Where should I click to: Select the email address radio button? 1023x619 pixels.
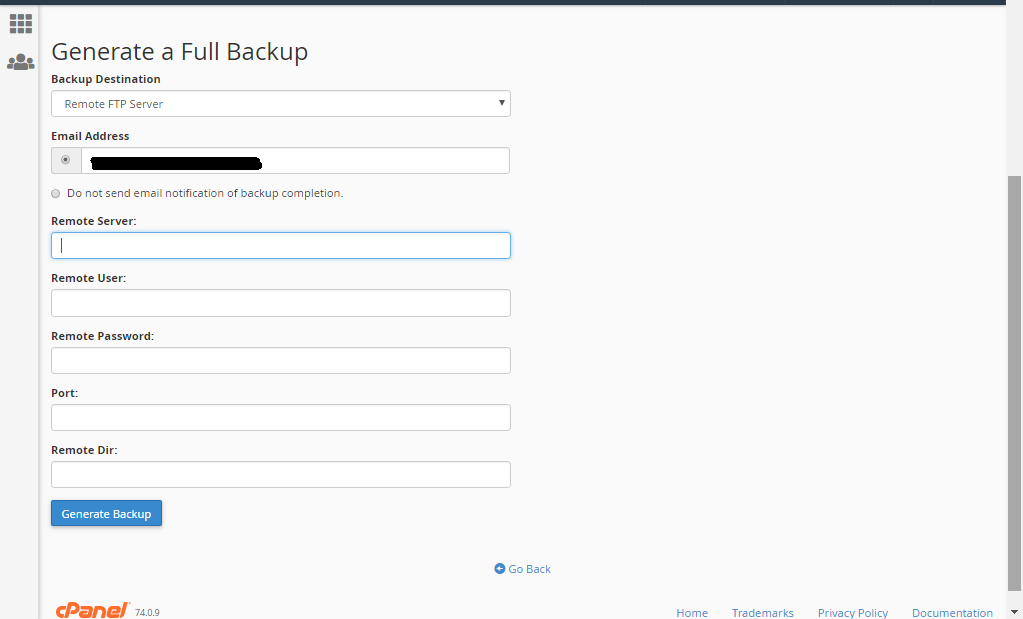[65, 160]
